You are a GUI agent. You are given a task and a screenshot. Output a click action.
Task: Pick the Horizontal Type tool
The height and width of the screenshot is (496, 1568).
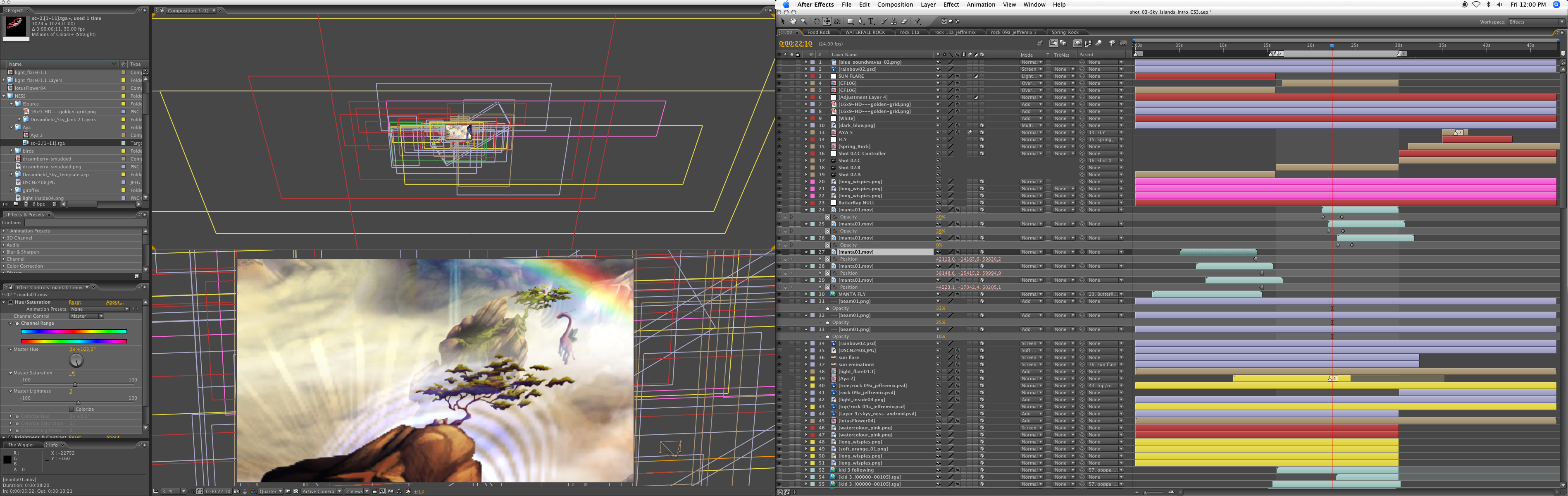coord(871,22)
